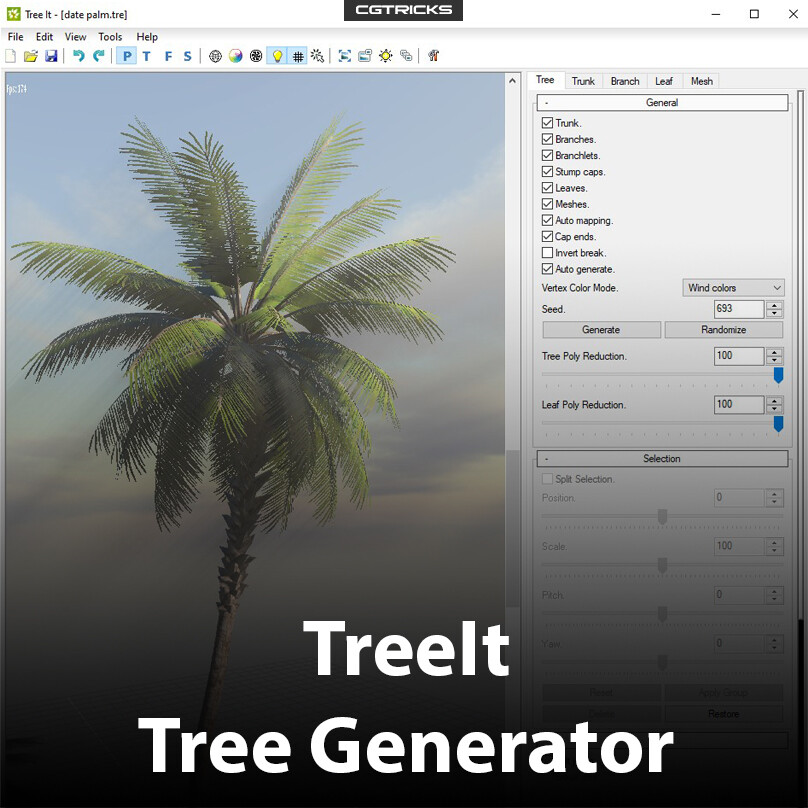The image size is (808, 808).
Task: Open a saved tree file
Action: click(x=31, y=56)
